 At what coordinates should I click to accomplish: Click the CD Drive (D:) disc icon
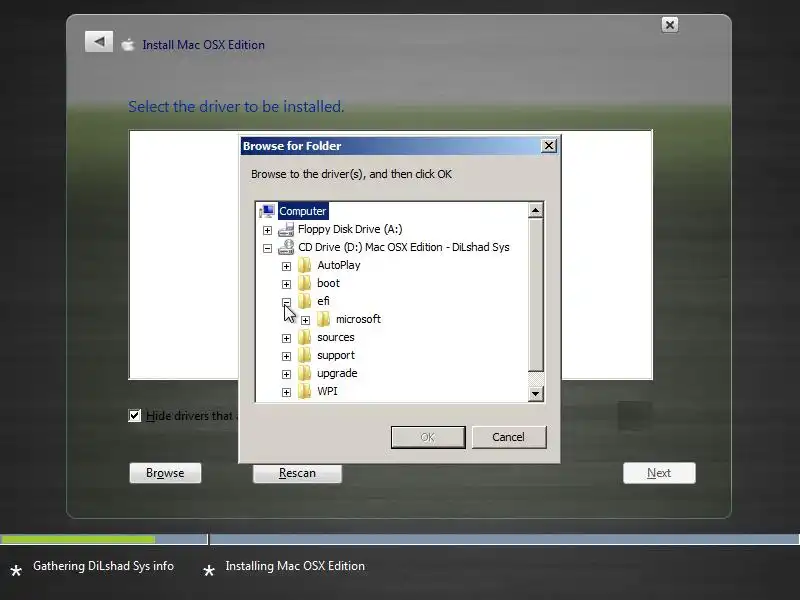point(286,247)
